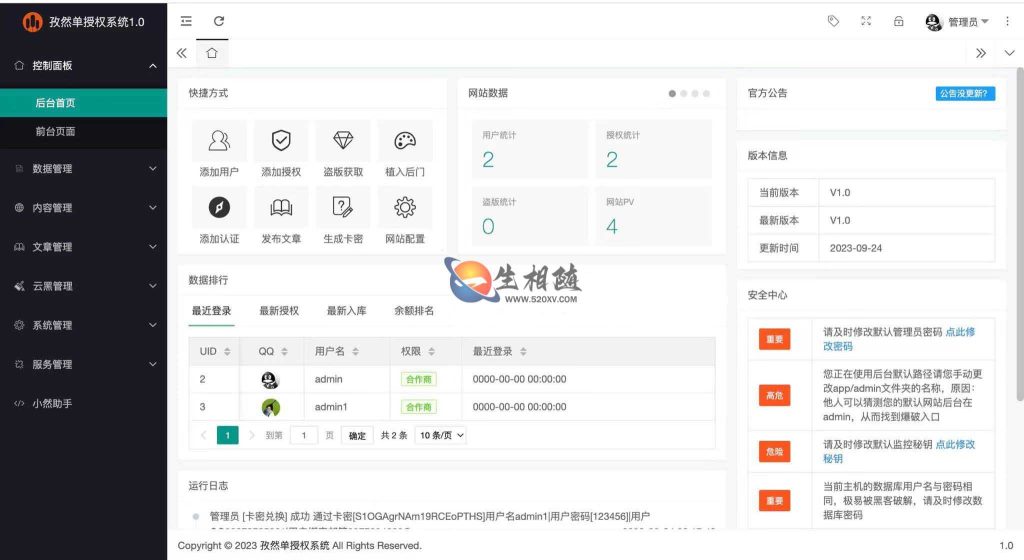Image resolution: width=1024 pixels, height=560 pixels.
Task: Click the 用户统计 data card
Action: click(x=529, y=149)
